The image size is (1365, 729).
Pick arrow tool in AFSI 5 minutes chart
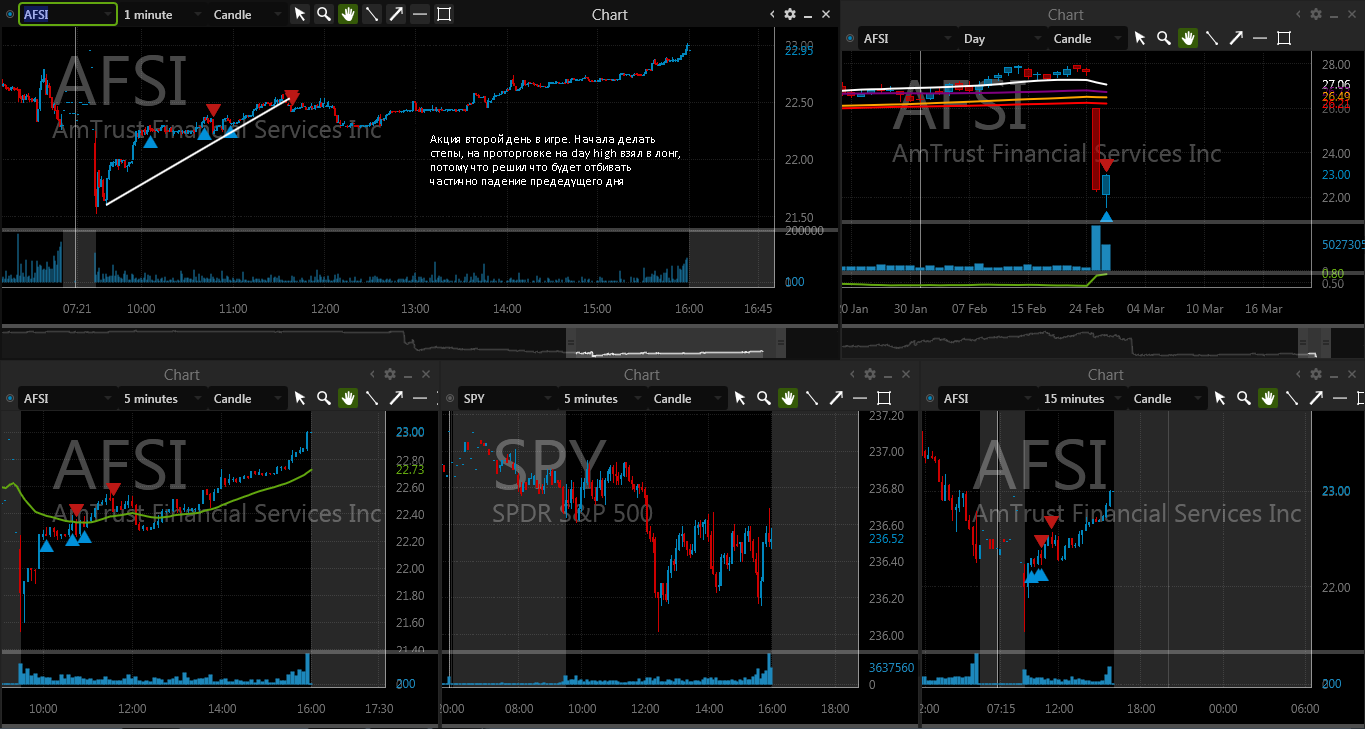click(x=396, y=398)
